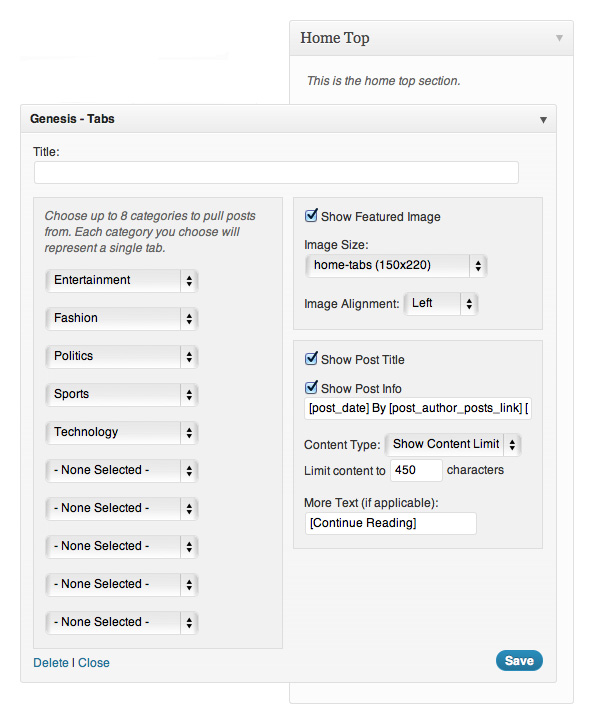Focus the Title input field

(x=276, y=172)
